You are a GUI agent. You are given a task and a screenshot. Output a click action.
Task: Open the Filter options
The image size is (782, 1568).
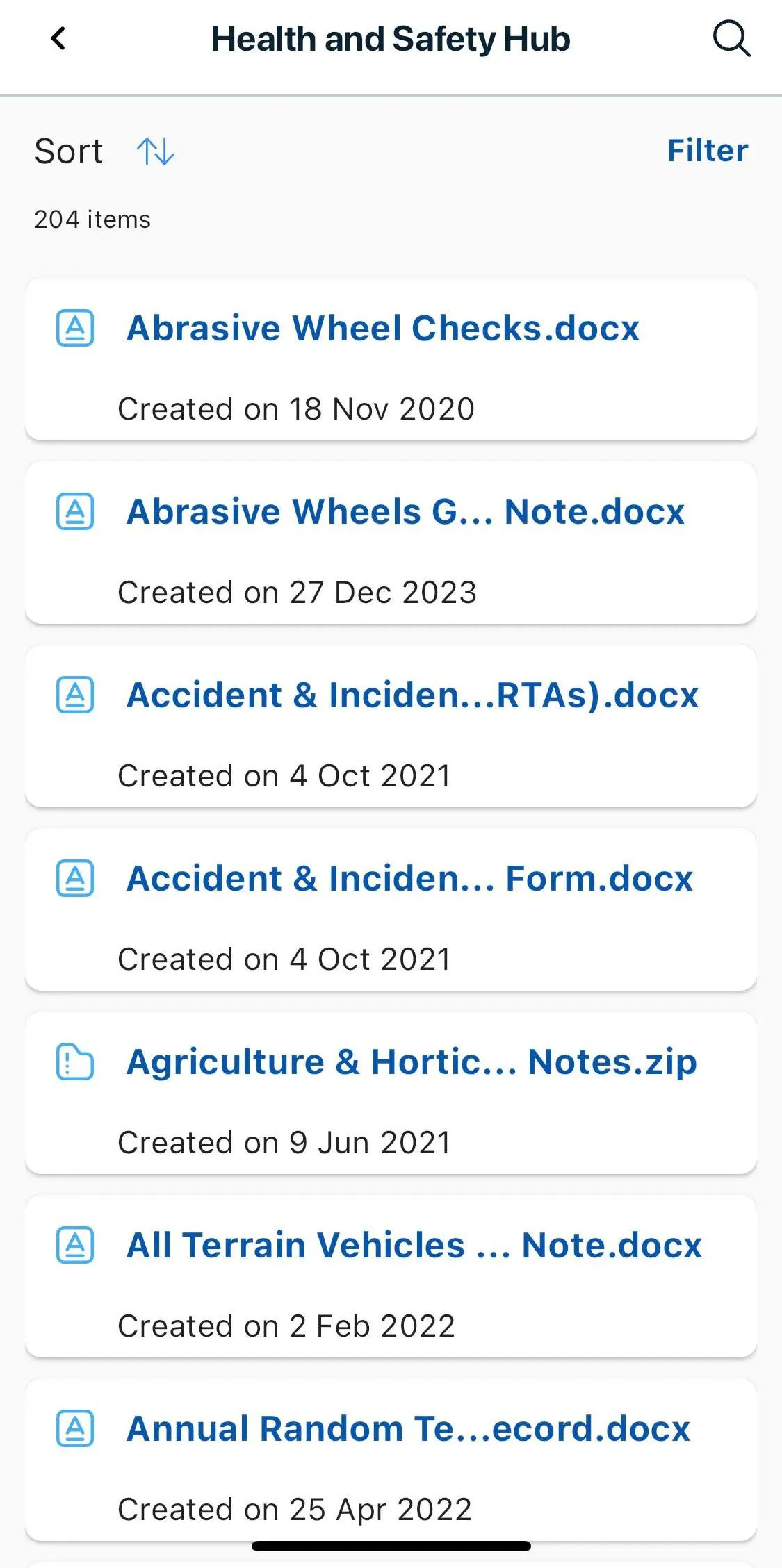click(708, 151)
